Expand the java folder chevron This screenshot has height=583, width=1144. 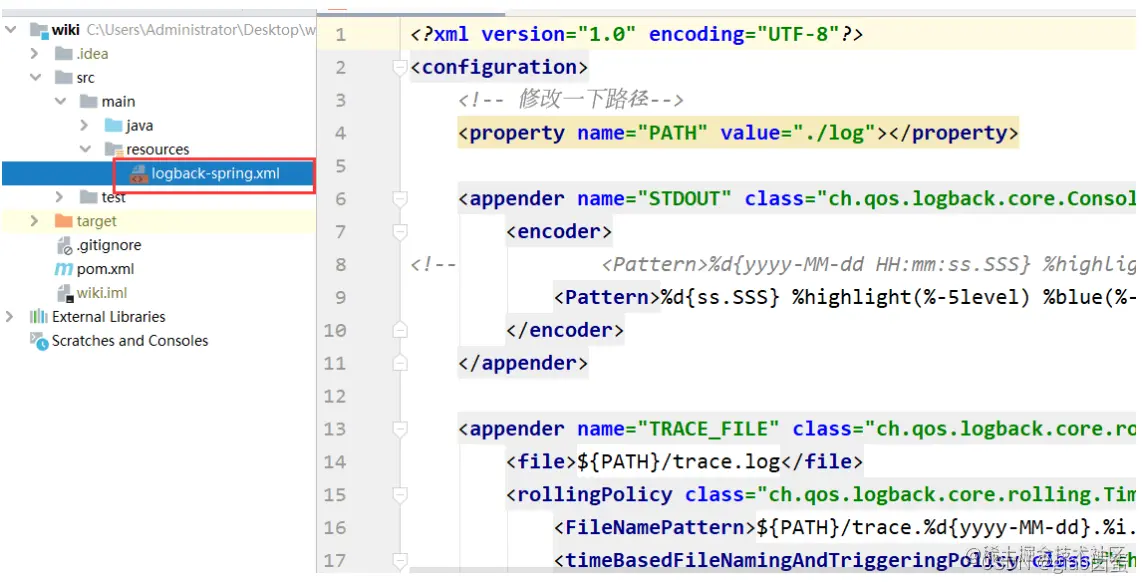[84, 126]
